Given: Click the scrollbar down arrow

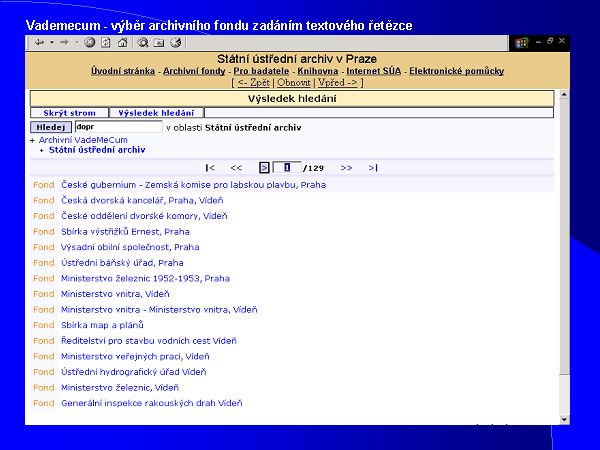Looking at the screenshot, I should point(564,419).
